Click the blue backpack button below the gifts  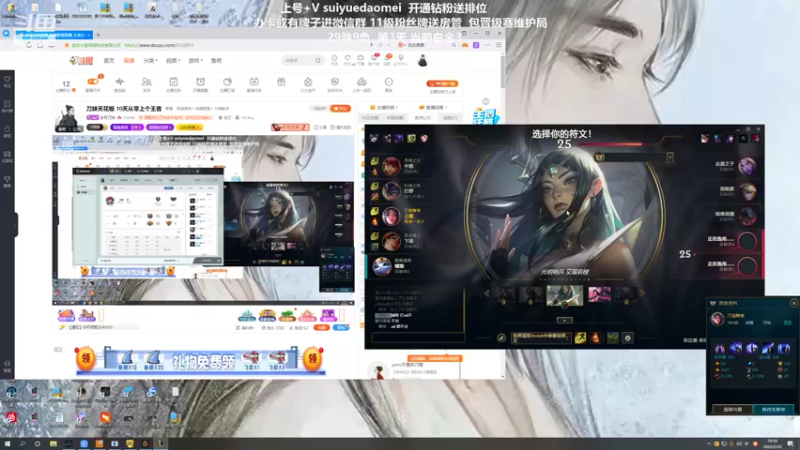click(340, 328)
